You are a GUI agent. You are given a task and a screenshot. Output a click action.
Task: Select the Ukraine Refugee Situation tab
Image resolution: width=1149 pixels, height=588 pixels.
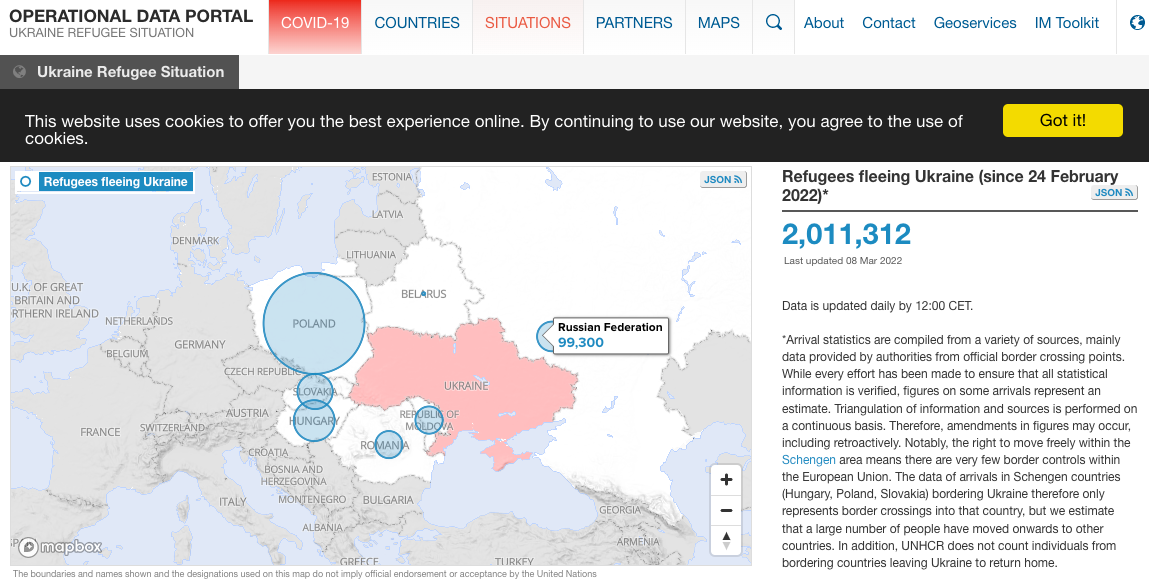(x=119, y=72)
